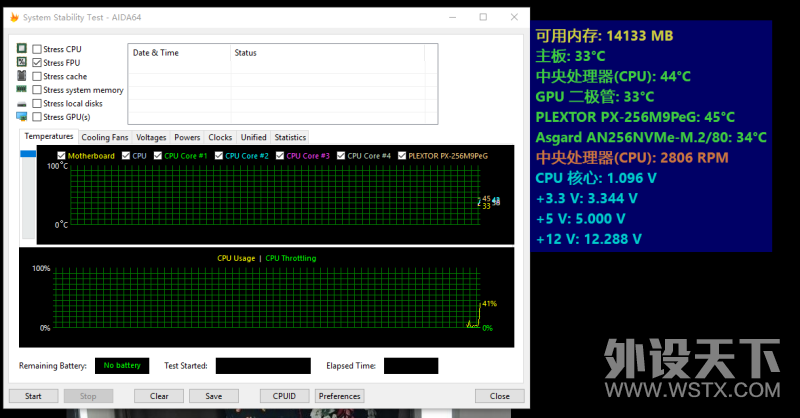The image size is (800, 418).
Task: Open the Clocks tab
Action: [x=220, y=137]
